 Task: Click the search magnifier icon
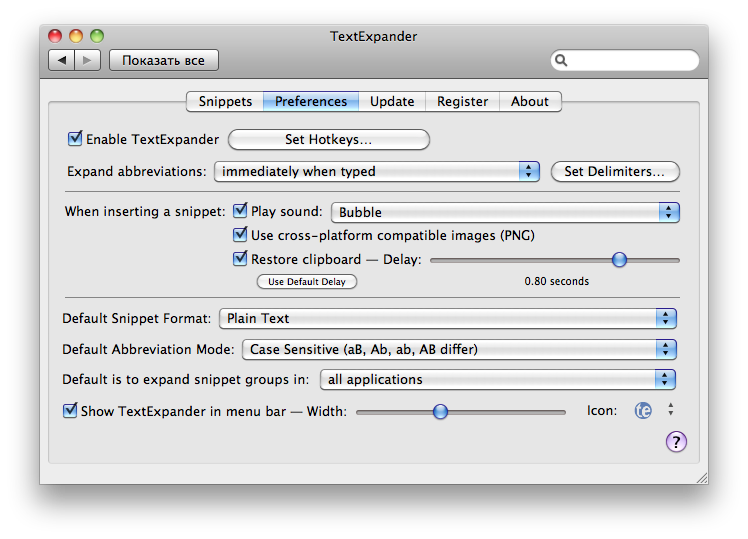click(561, 60)
